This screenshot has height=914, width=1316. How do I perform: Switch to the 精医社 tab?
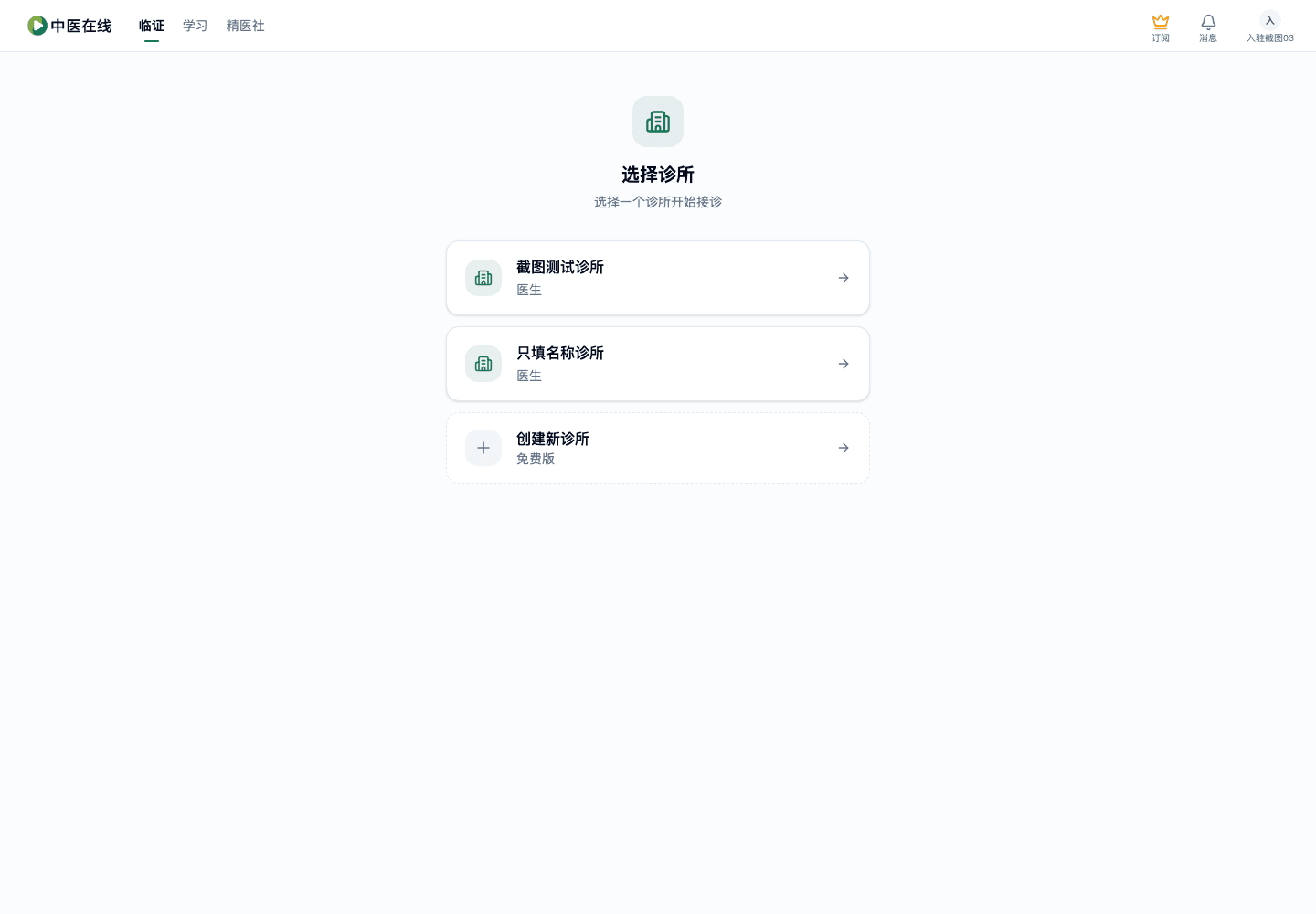[246, 26]
